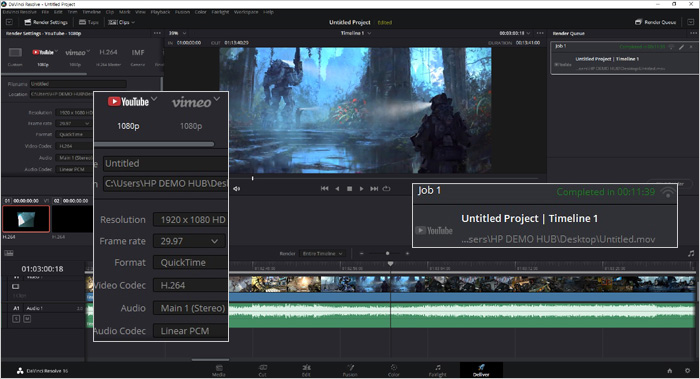
Task: Click the Resolution field in Render Settings
Action: [74, 112]
